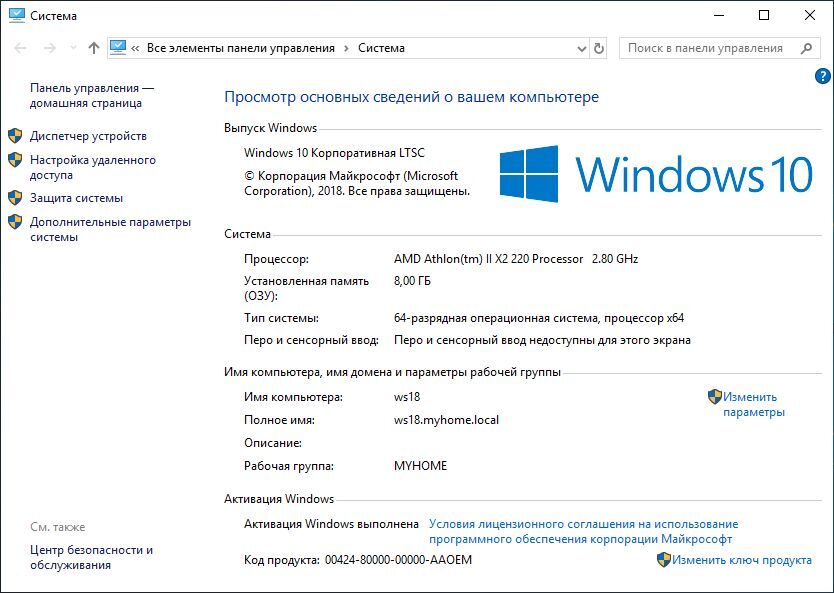Open recent locations dropdown chevron

[71, 48]
